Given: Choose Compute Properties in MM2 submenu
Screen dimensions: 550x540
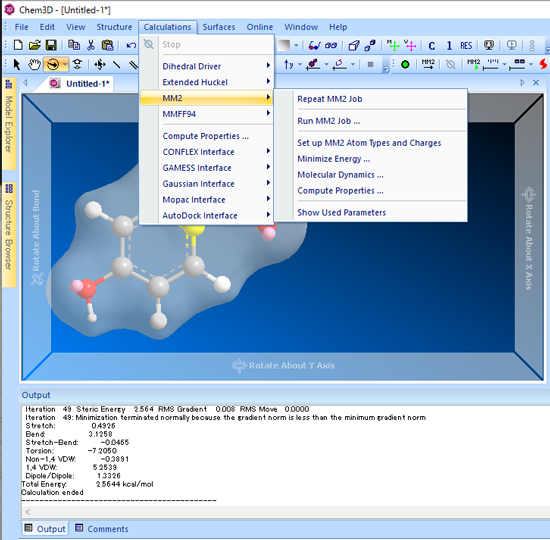Looking at the screenshot, I should pos(371,191).
